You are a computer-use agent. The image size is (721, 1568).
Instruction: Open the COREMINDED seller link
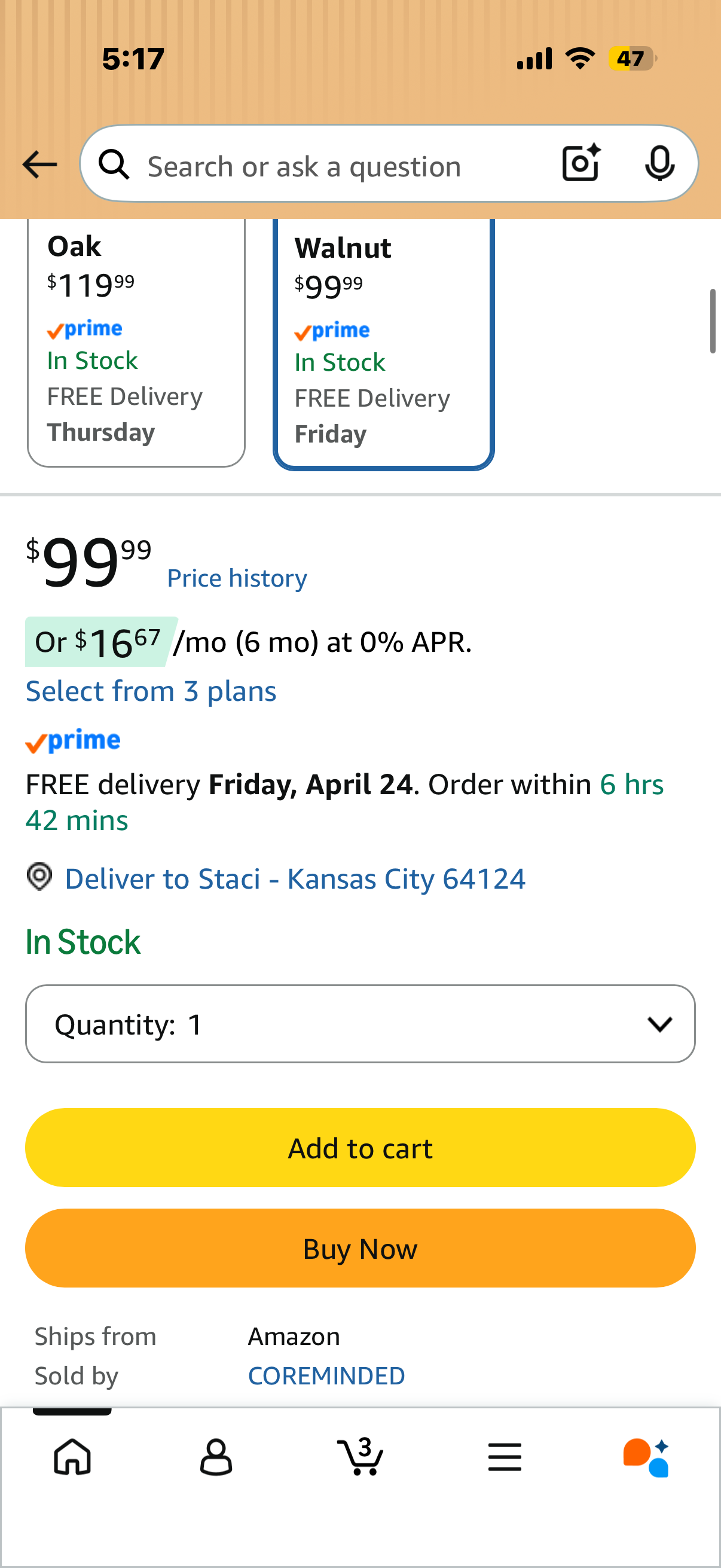[327, 1375]
